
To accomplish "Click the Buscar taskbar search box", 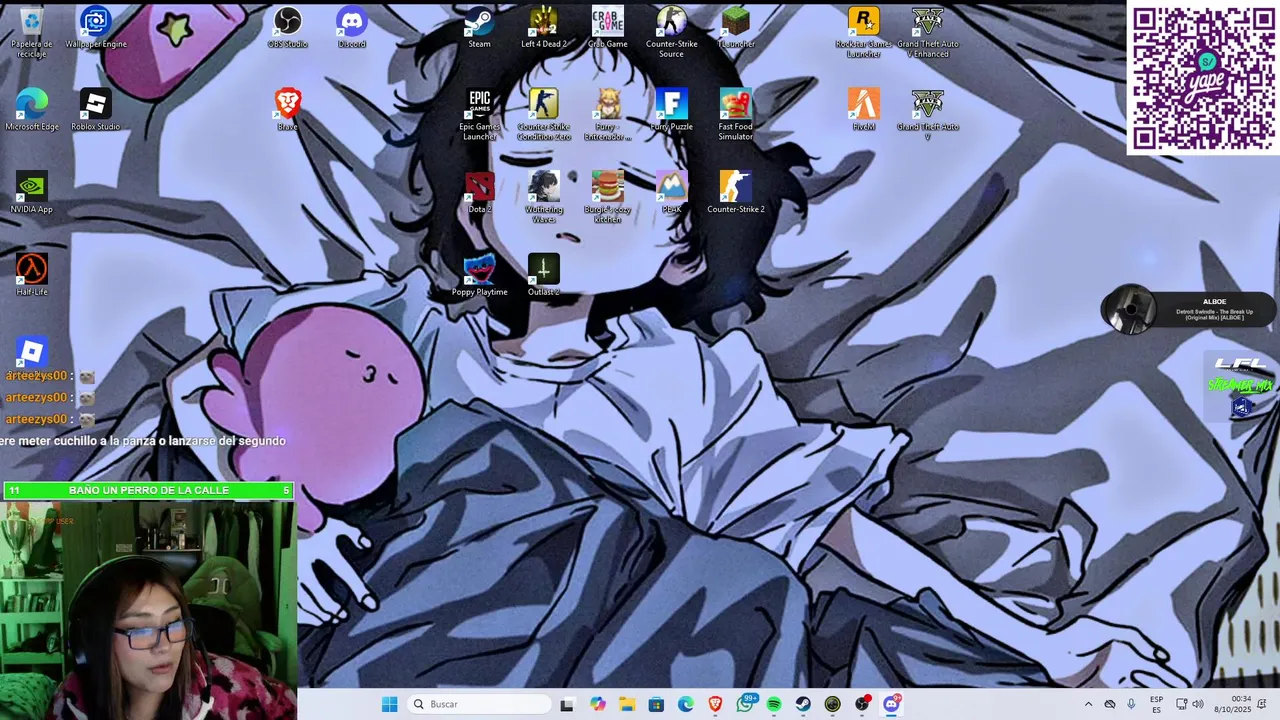I will point(479,704).
